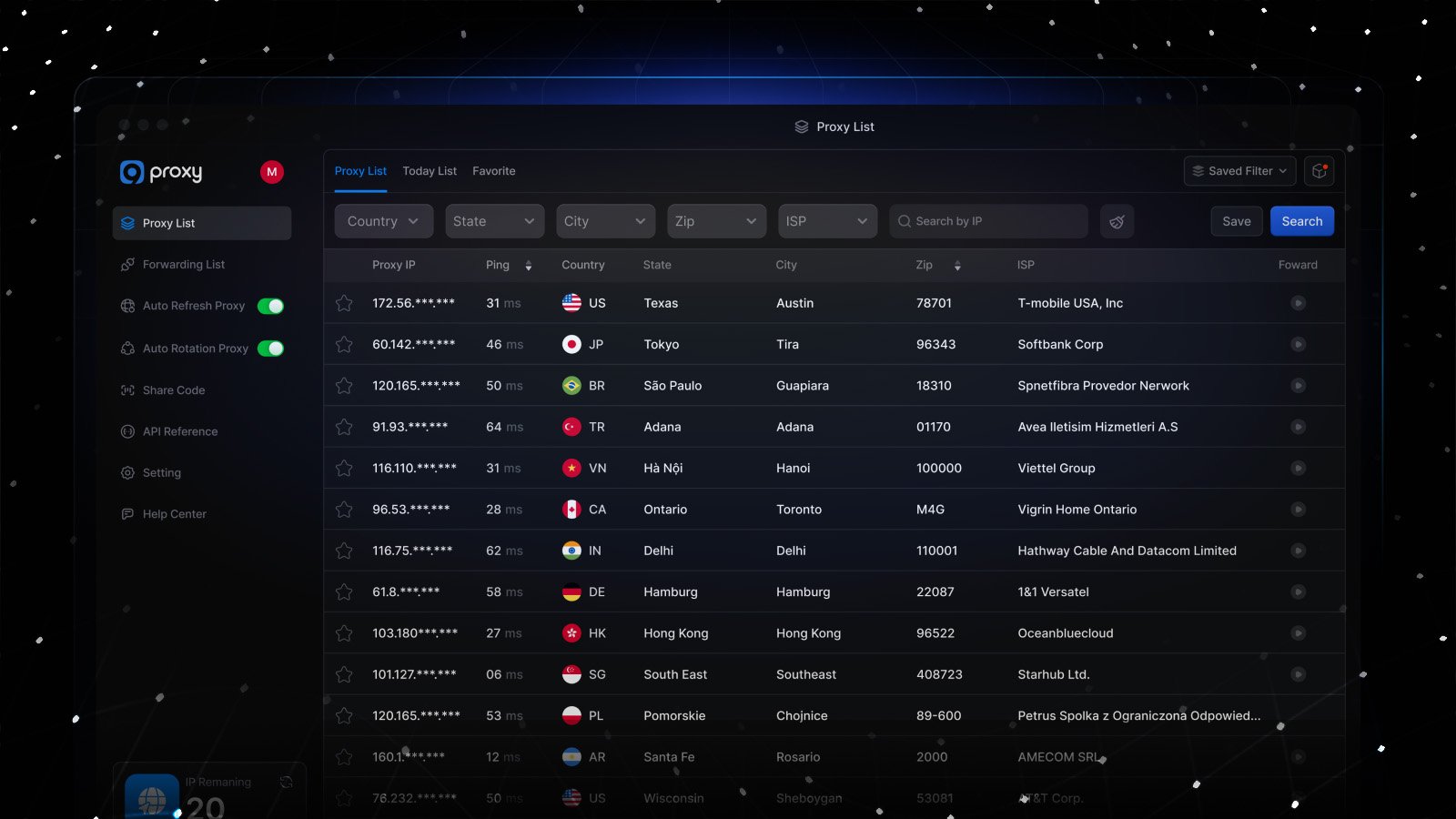The image size is (1456, 819).
Task: Click the Toronto city cell
Action: pyautogui.click(x=799, y=510)
